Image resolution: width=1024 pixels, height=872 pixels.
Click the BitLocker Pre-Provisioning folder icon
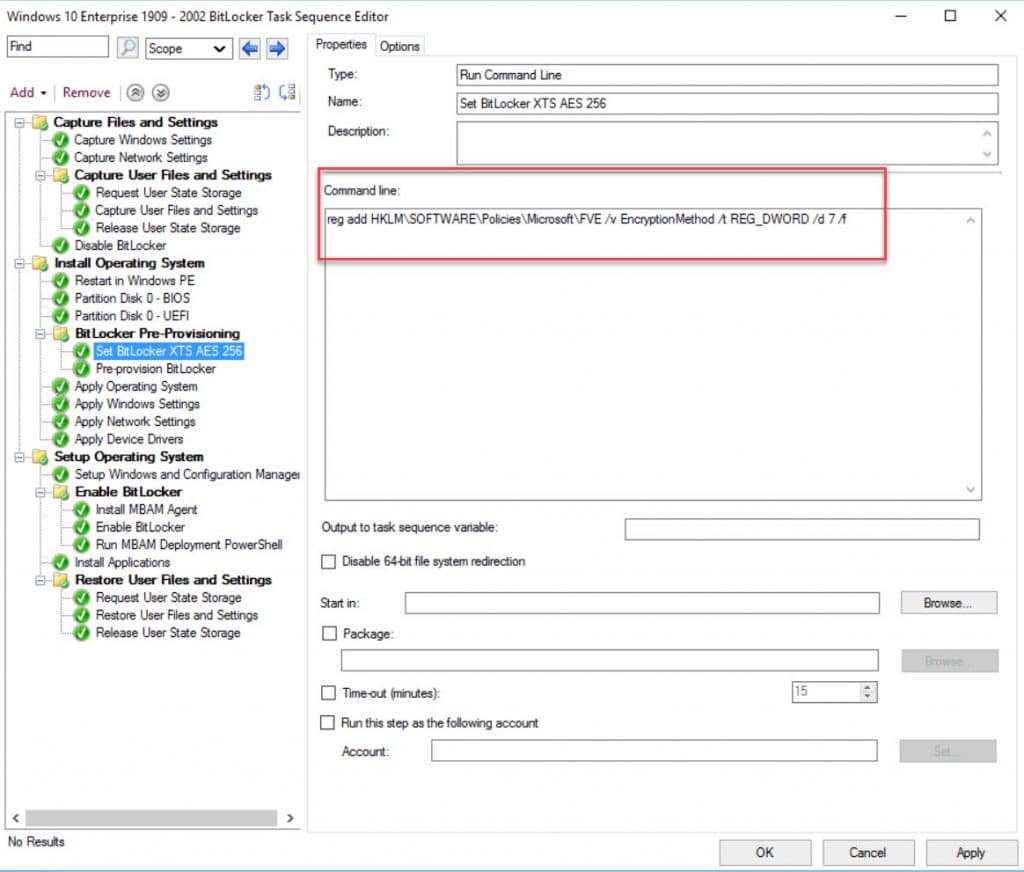click(61, 334)
